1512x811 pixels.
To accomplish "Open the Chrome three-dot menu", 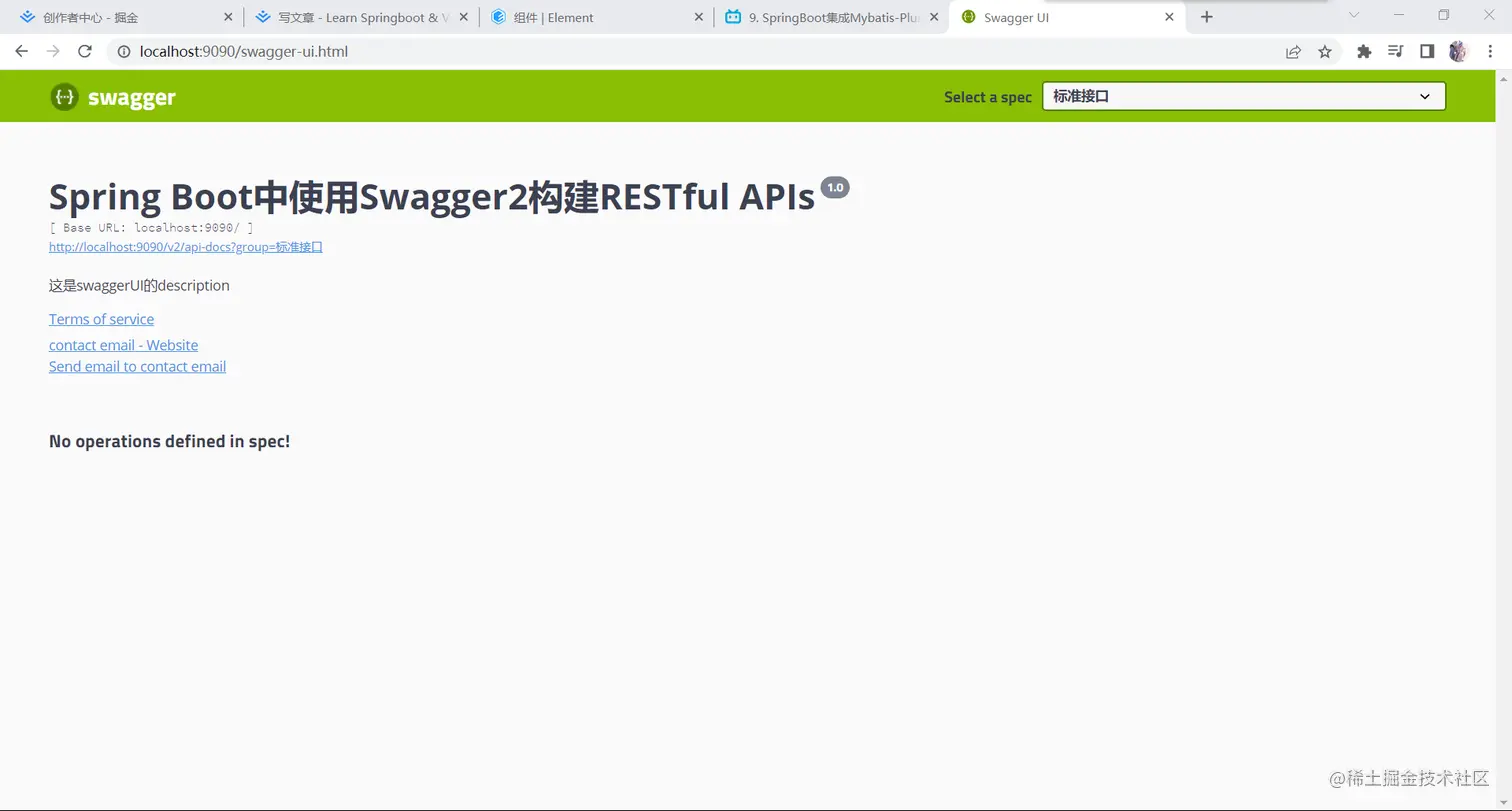I will [1490, 51].
